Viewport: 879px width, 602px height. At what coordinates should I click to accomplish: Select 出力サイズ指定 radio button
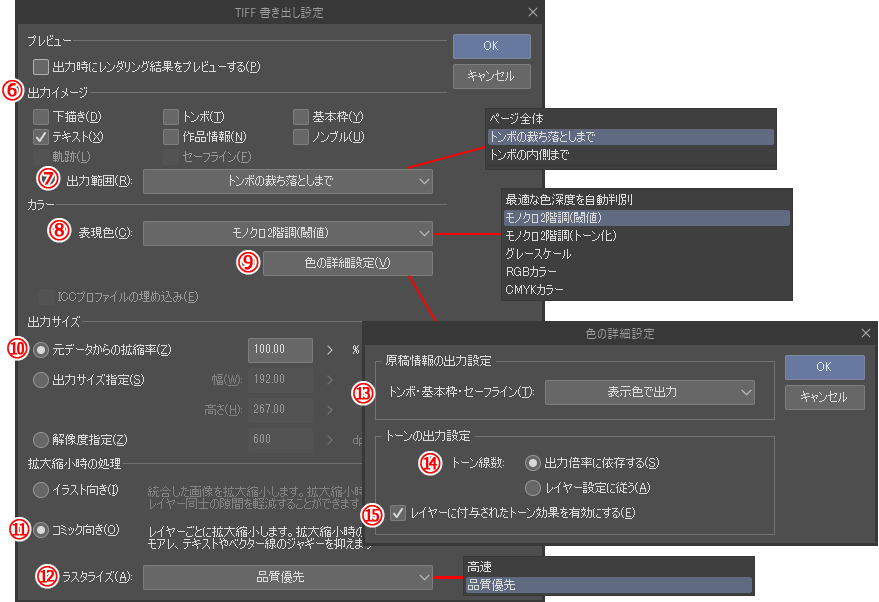40,379
